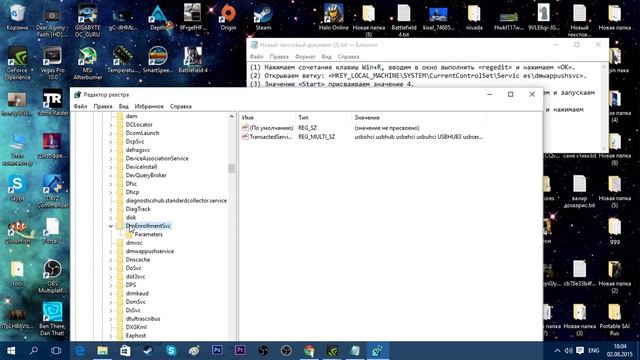This screenshot has height=360, width=640.
Task: Select the Parameters subkey
Action: [x=149, y=234]
